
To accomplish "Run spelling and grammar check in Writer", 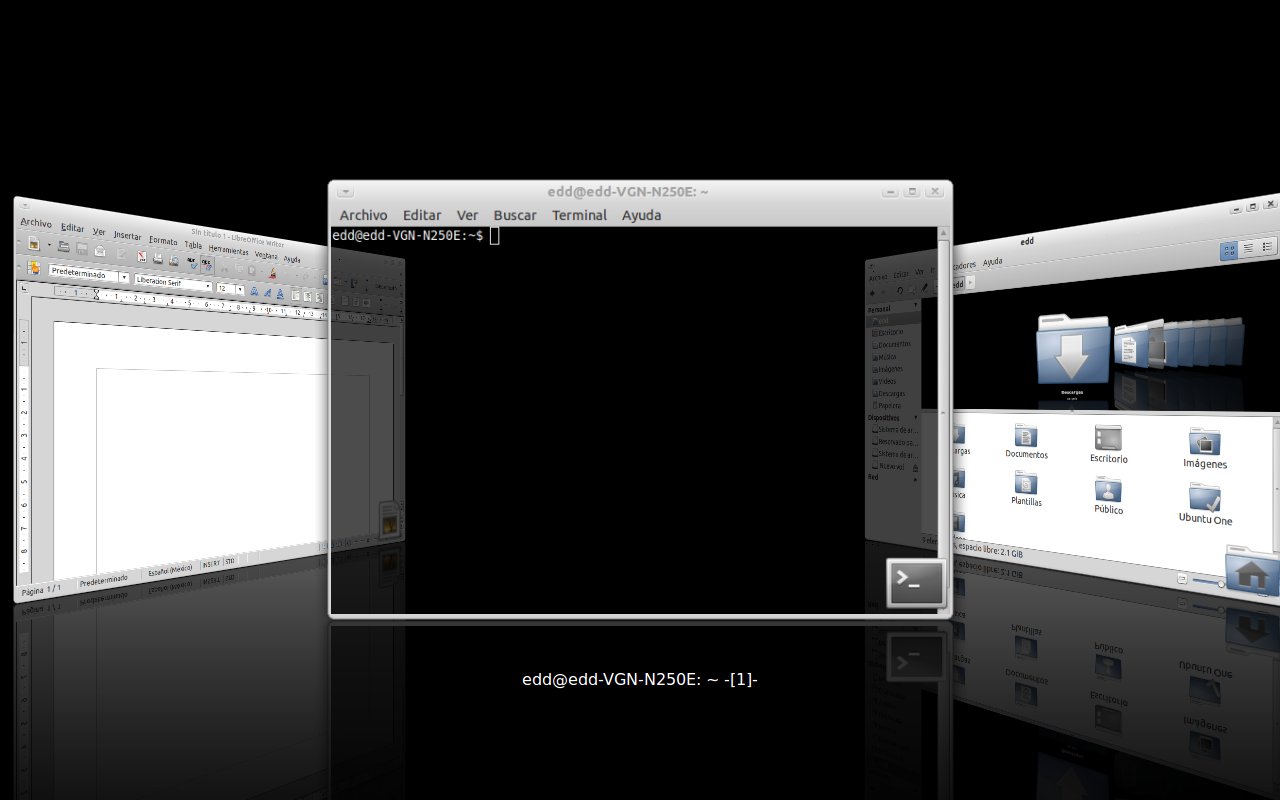I will point(194,263).
